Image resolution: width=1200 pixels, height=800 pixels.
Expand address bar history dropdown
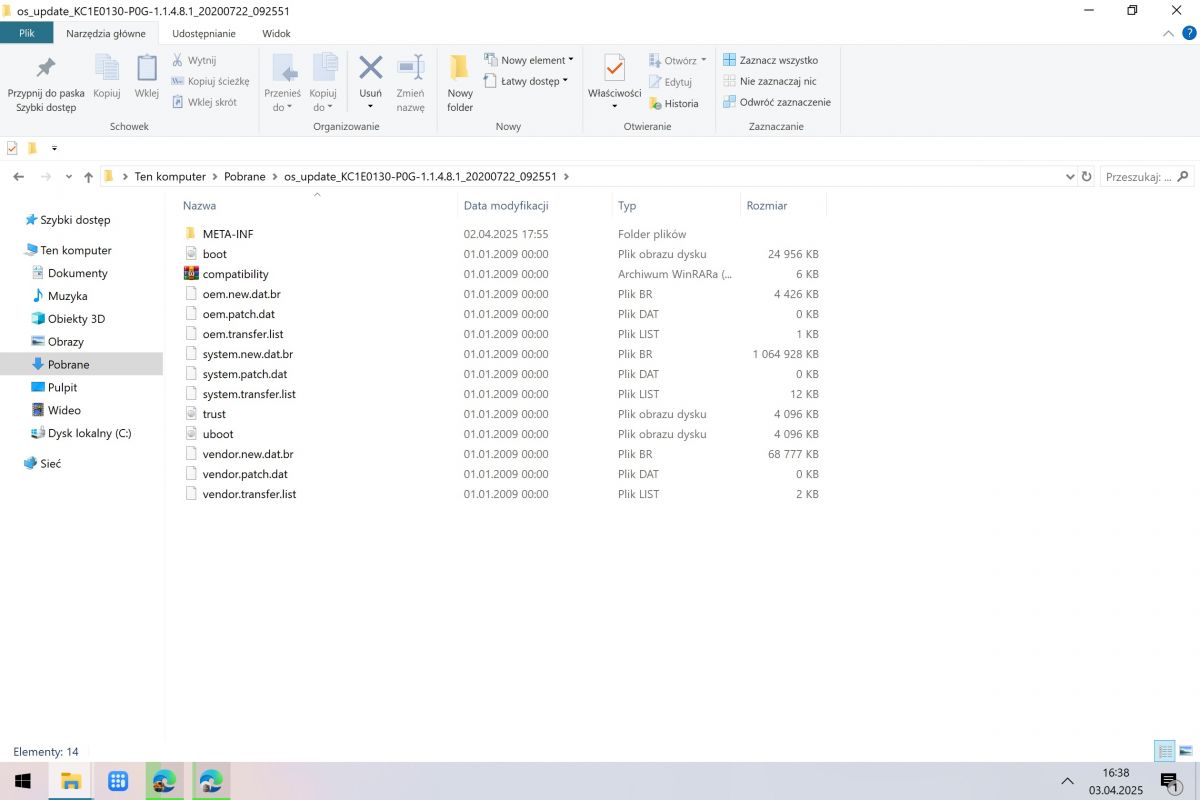pyautogui.click(x=1070, y=177)
